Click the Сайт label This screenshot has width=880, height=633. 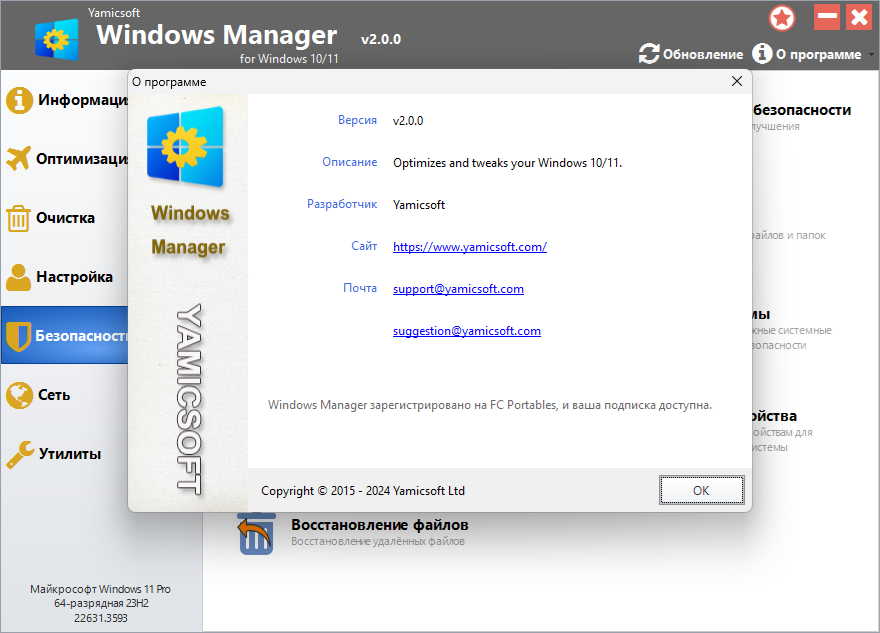(364, 246)
